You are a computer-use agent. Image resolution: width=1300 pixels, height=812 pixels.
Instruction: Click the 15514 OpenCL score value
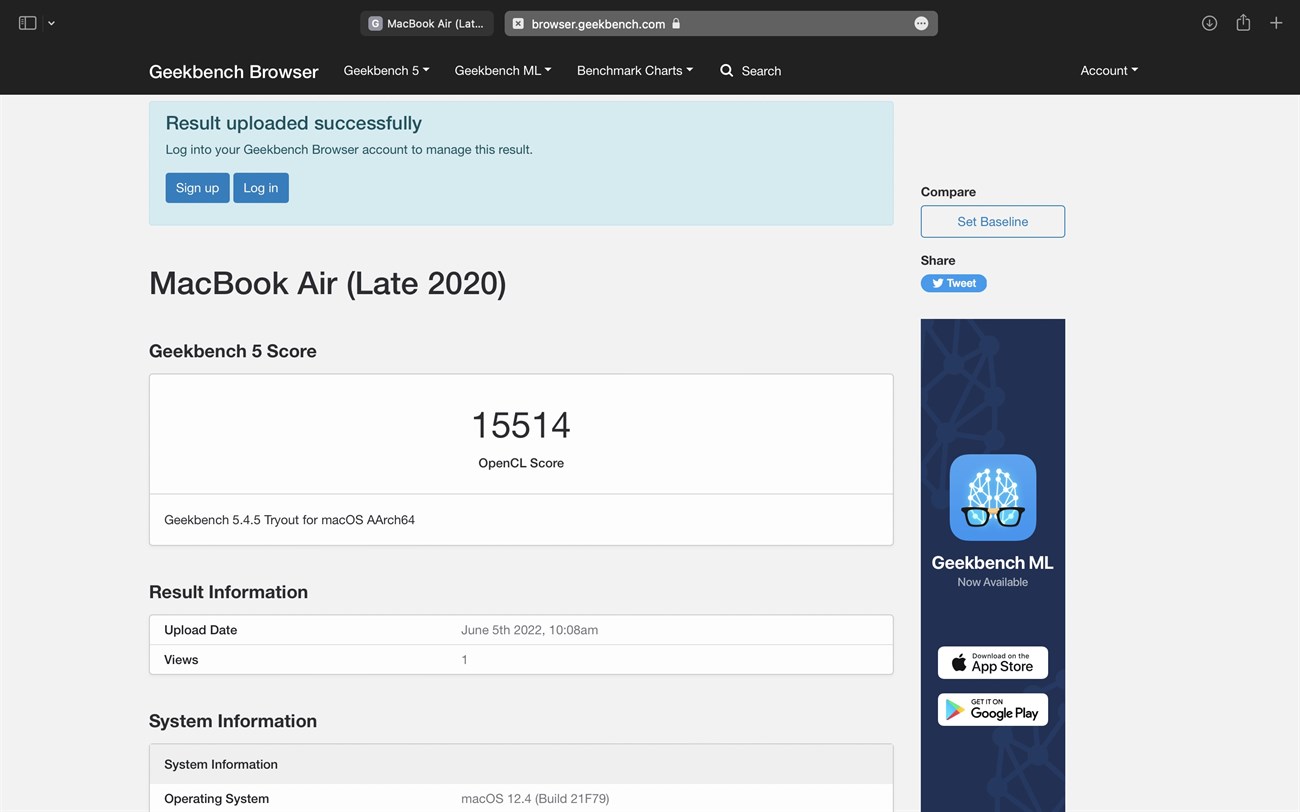521,426
